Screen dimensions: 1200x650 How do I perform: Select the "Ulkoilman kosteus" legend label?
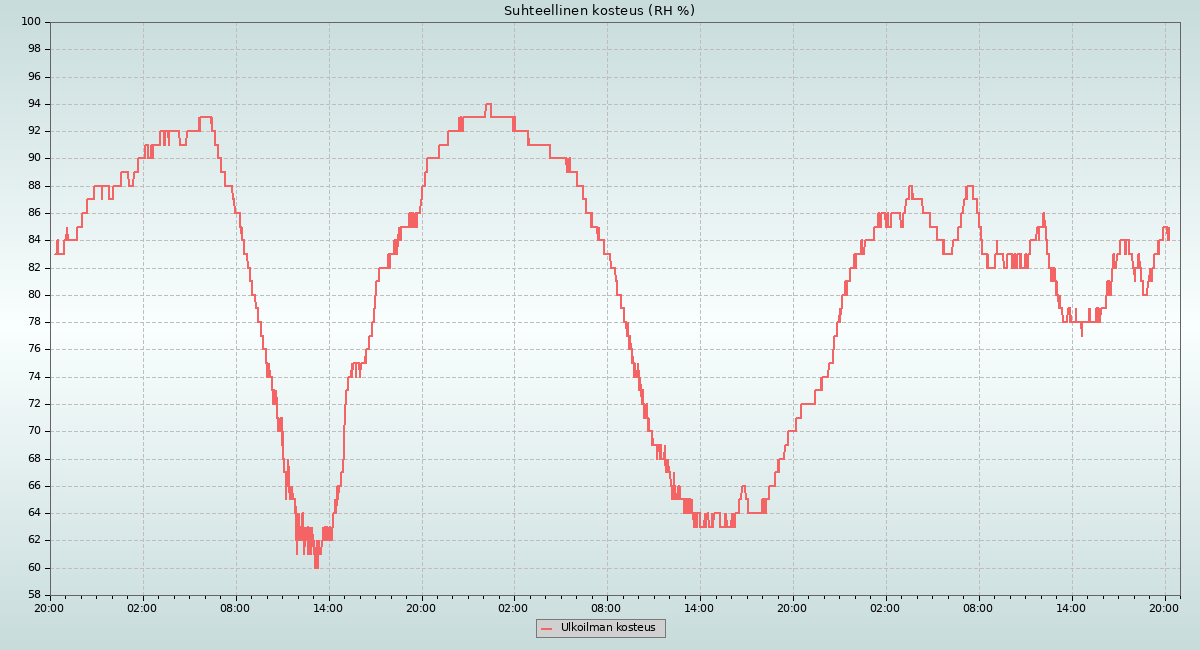pos(607,628)
